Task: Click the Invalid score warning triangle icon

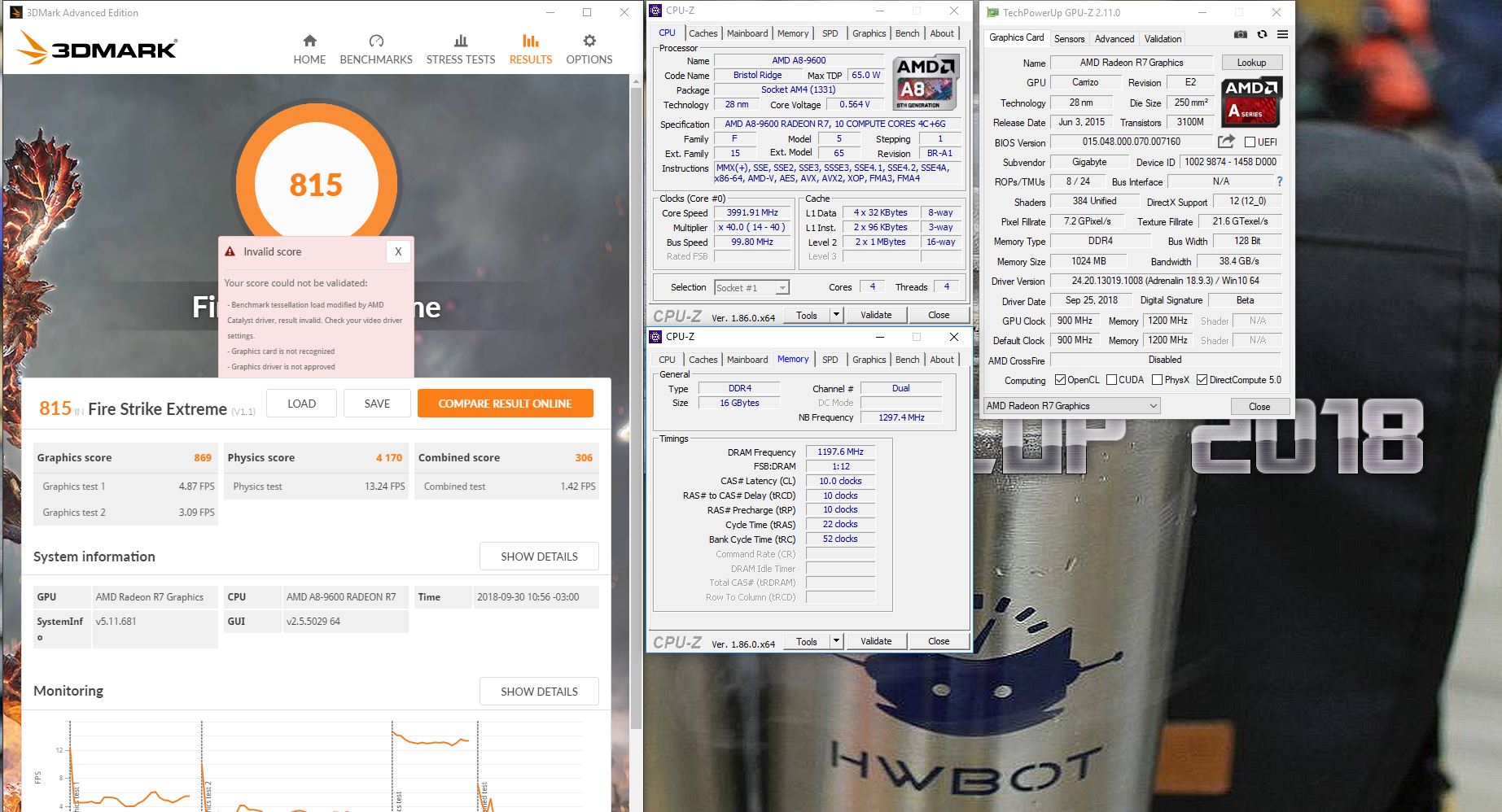Action: (230, 251)
